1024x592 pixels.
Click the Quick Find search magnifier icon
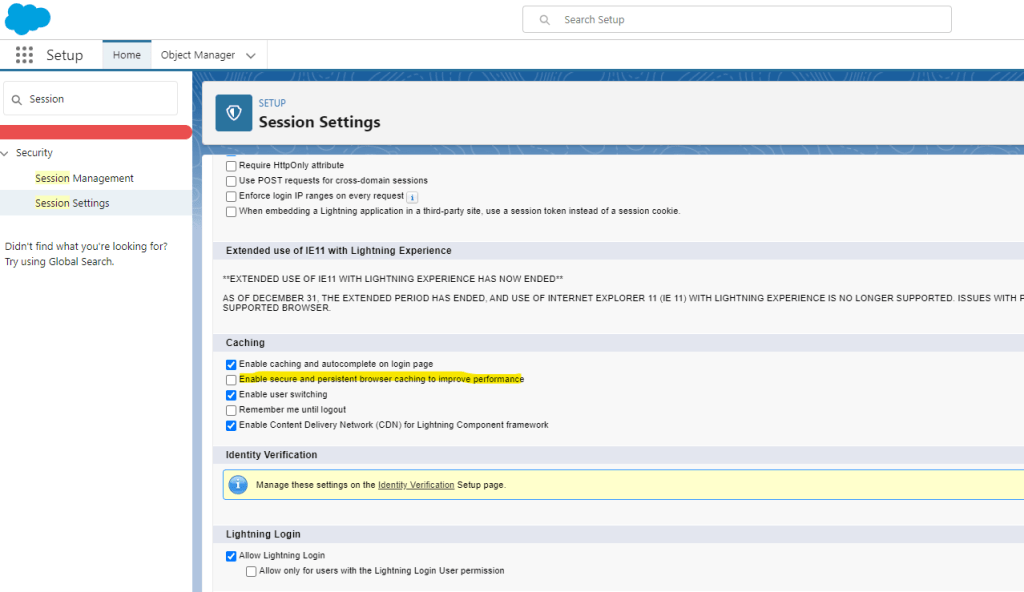pyautogui.click(x=17, y=99)
